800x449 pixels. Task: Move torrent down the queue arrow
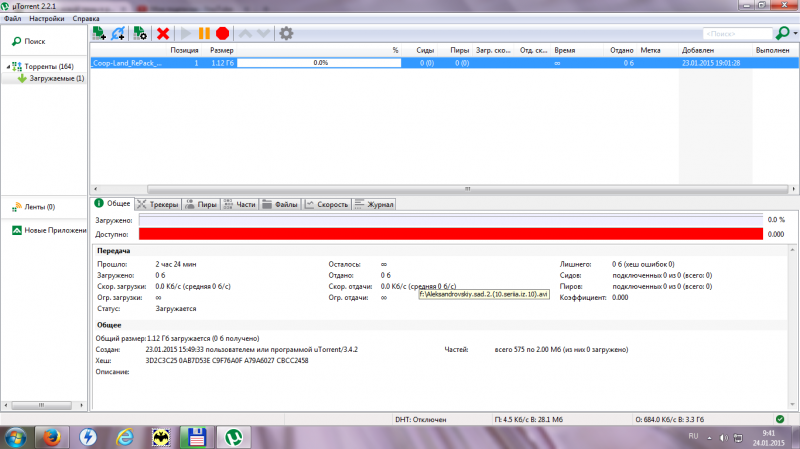(263, 34)
